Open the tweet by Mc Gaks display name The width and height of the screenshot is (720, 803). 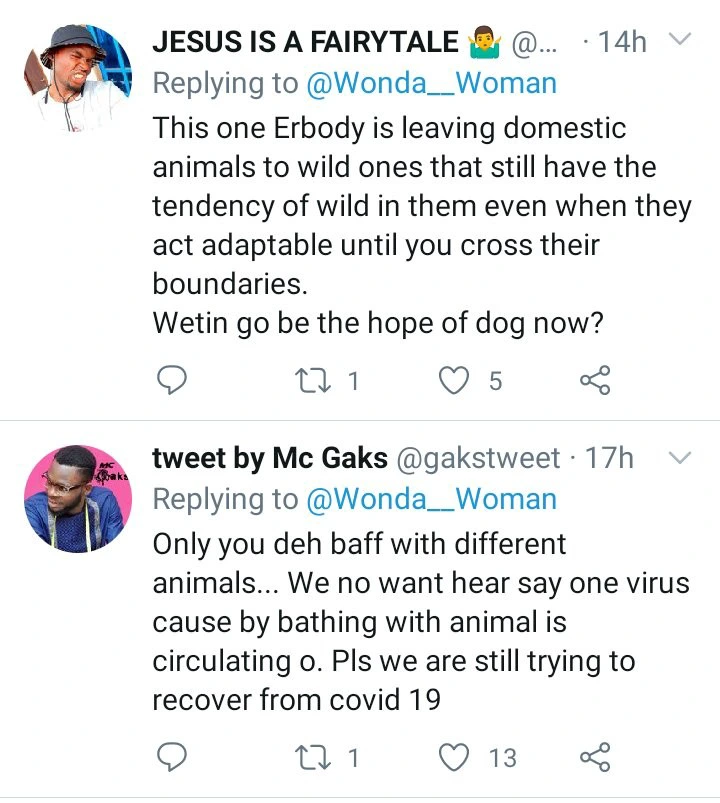[x=270, y=458]
